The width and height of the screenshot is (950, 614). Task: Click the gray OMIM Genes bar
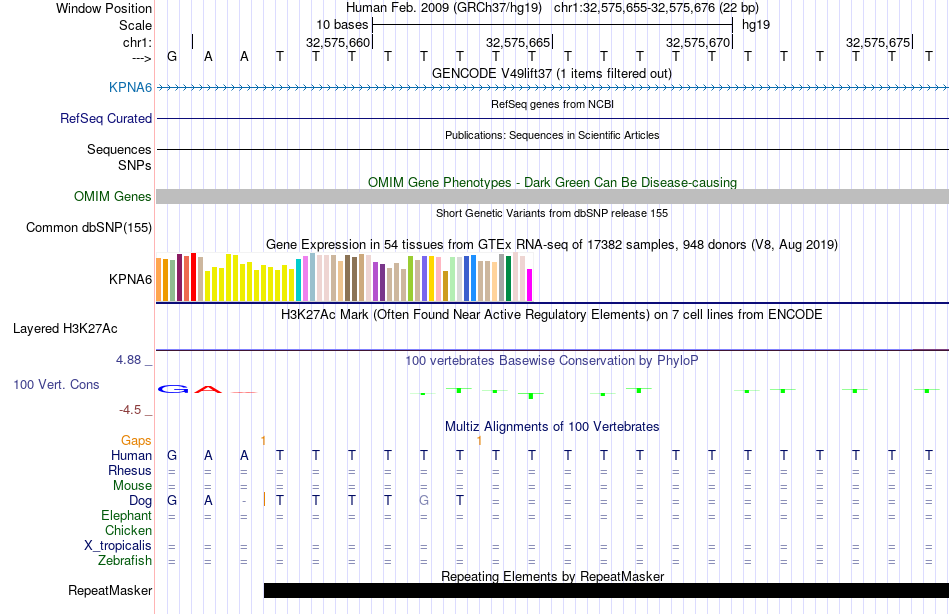click(552, 196)
